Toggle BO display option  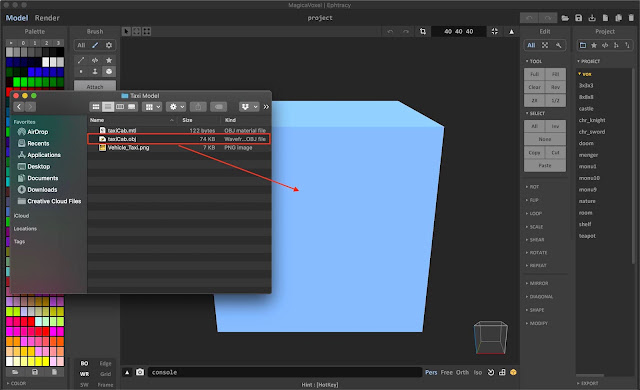pyautogui.click(x=84, y=363)
